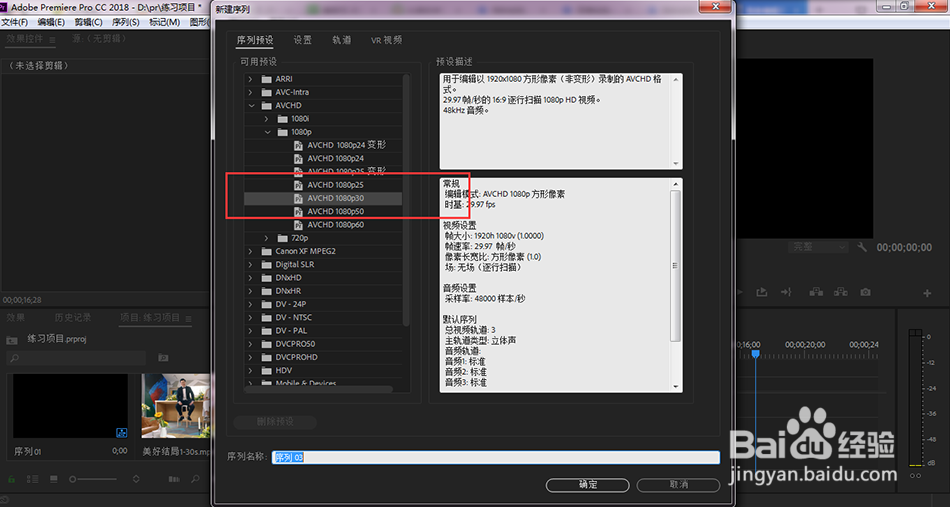The image size is (950, 507).
Task: Expand the DV - PAL preset folder
Action: 250,331
